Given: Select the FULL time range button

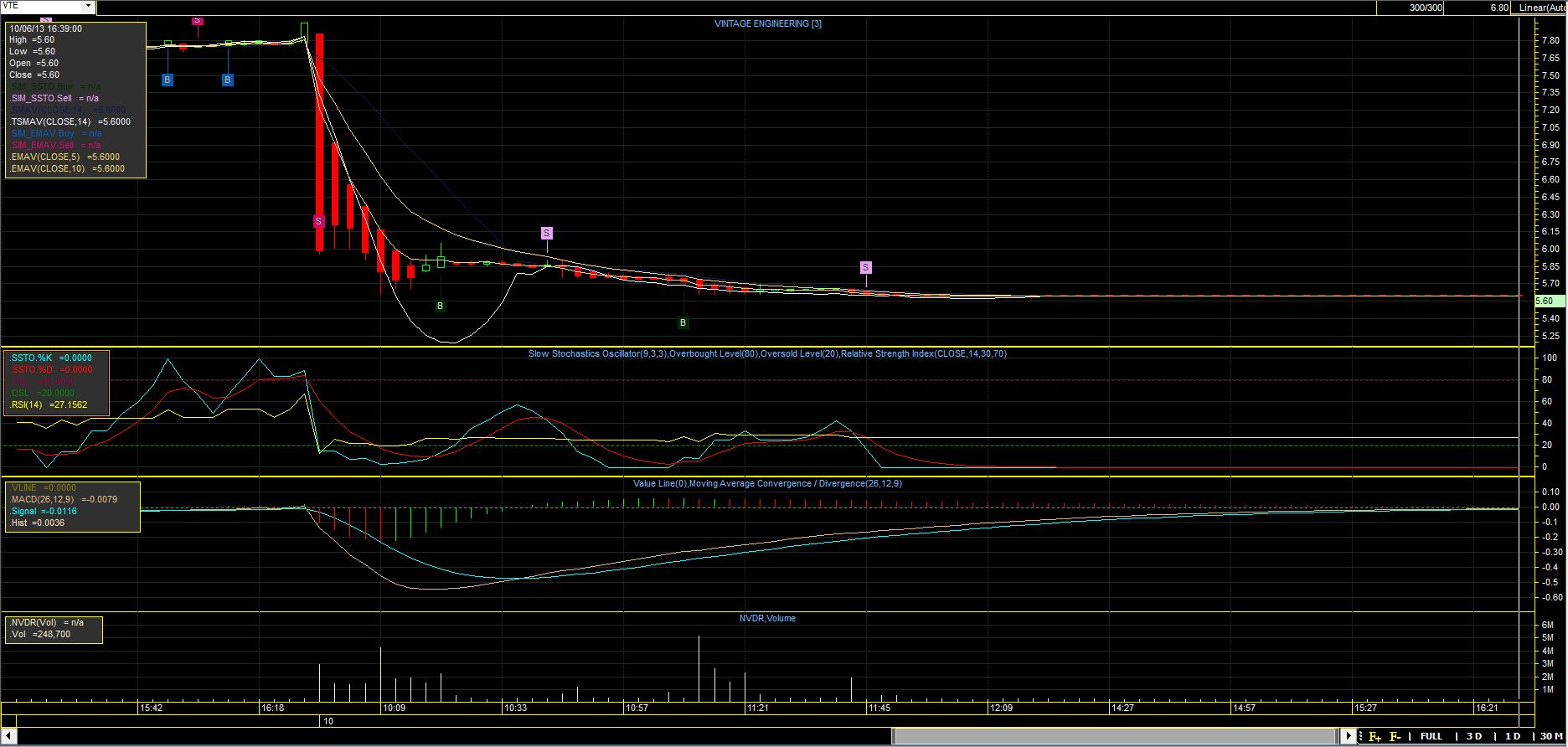Looking at the screenshot, I should pyautogui.click(x=1431, y=736).
